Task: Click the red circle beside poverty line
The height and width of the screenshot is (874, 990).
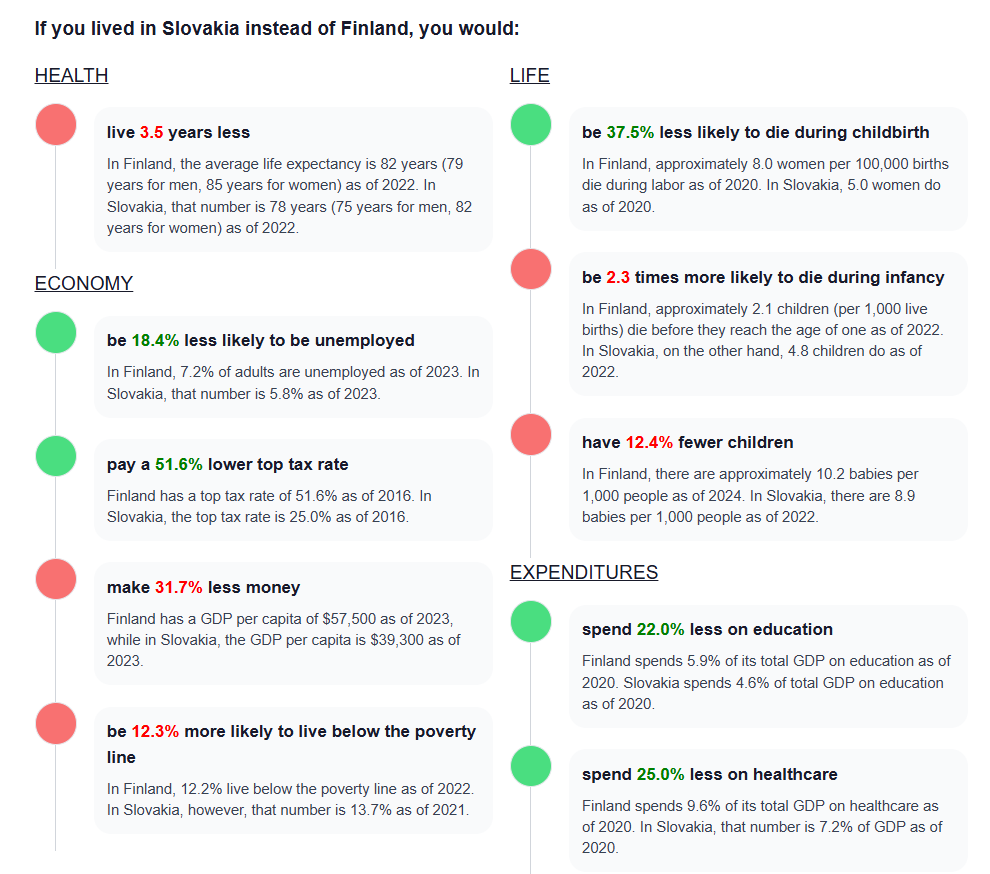Action: click(x=56, y=723)
